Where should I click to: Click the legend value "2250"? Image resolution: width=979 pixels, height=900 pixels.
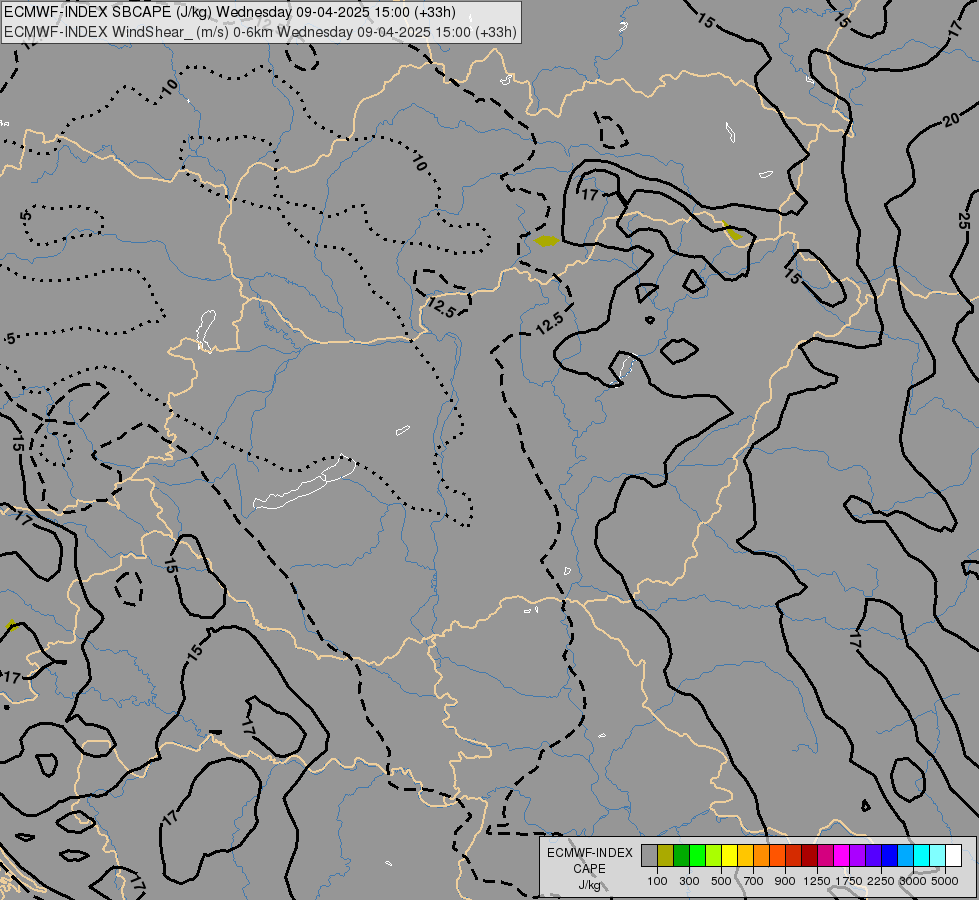(881, 881)
